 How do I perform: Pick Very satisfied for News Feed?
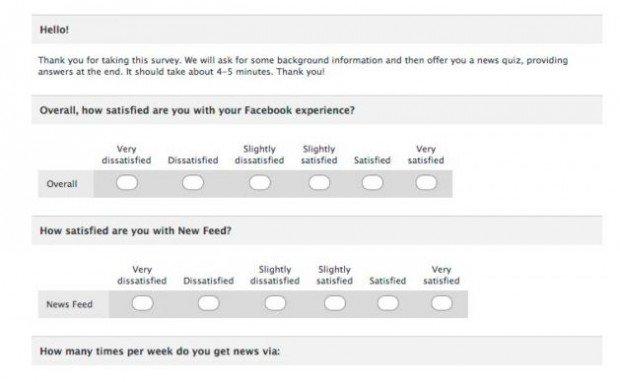442,303
